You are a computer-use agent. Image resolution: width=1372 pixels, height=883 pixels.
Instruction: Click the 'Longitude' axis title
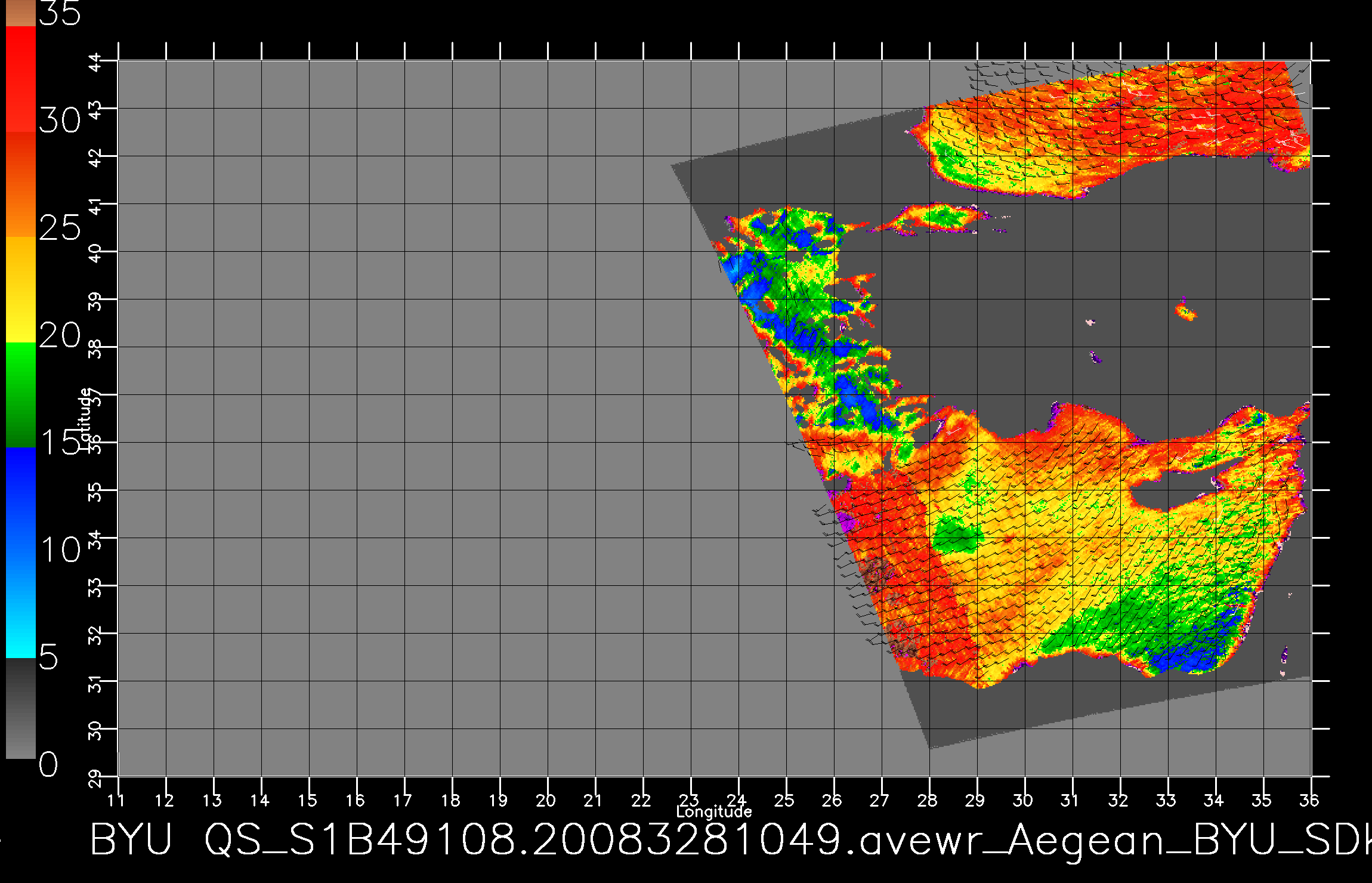coord(714,811)
